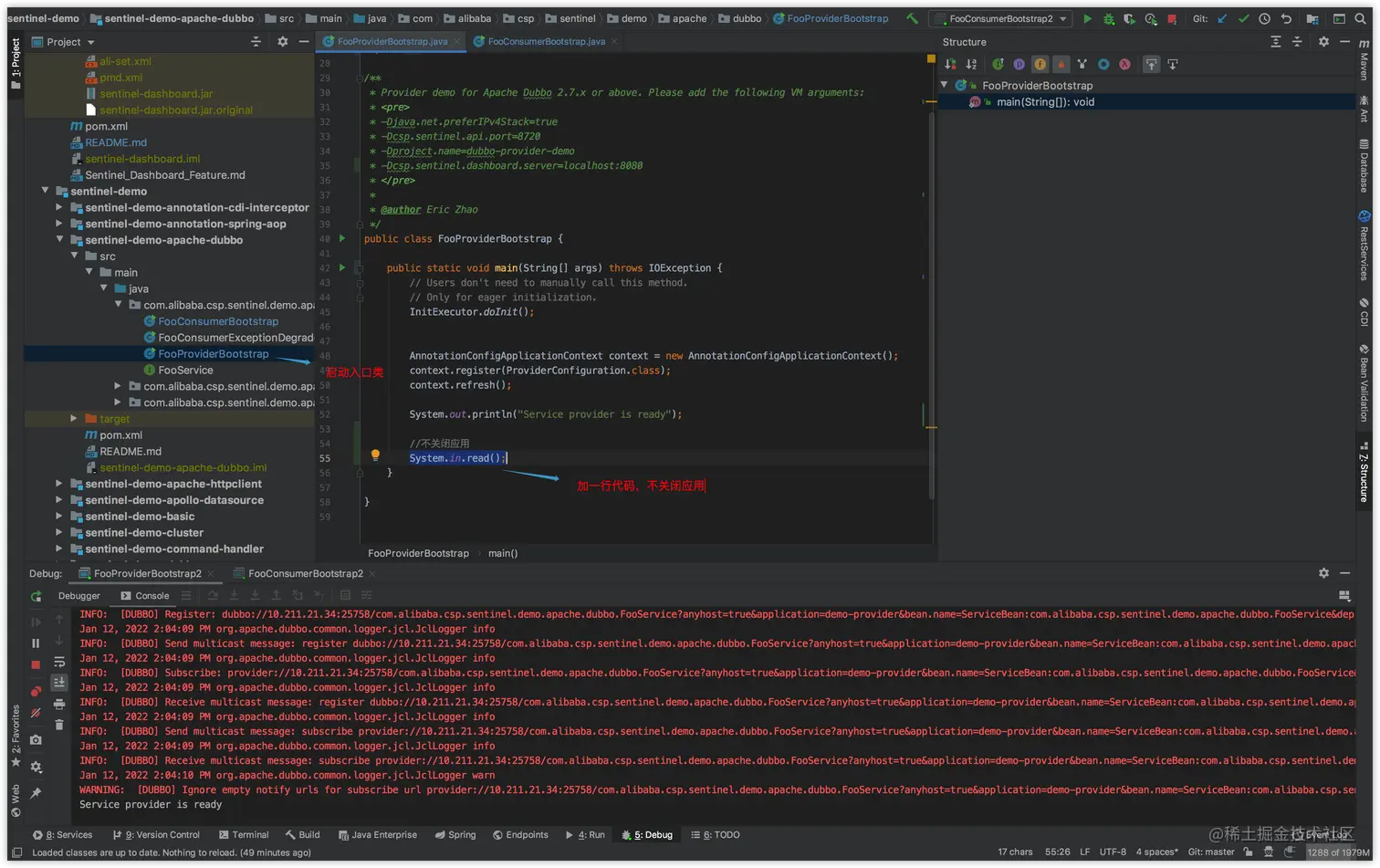Open run configuration dropdown FooConsumerBootstrap2
The width and height of the screenshot is (1380, 868).
pos(1000,18)
